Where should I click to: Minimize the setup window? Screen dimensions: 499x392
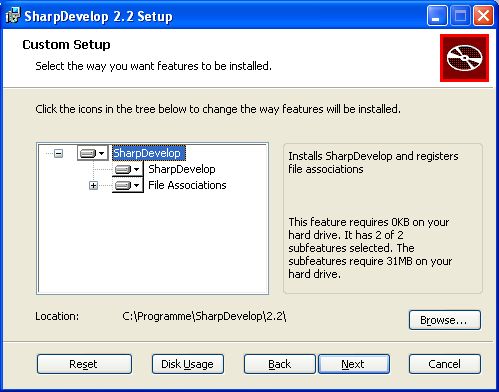[x=437, y=16]
